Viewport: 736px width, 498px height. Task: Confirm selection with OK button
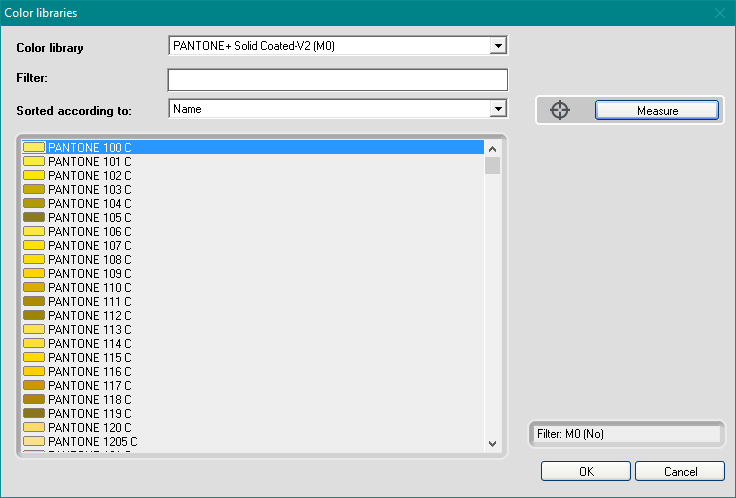585,471
